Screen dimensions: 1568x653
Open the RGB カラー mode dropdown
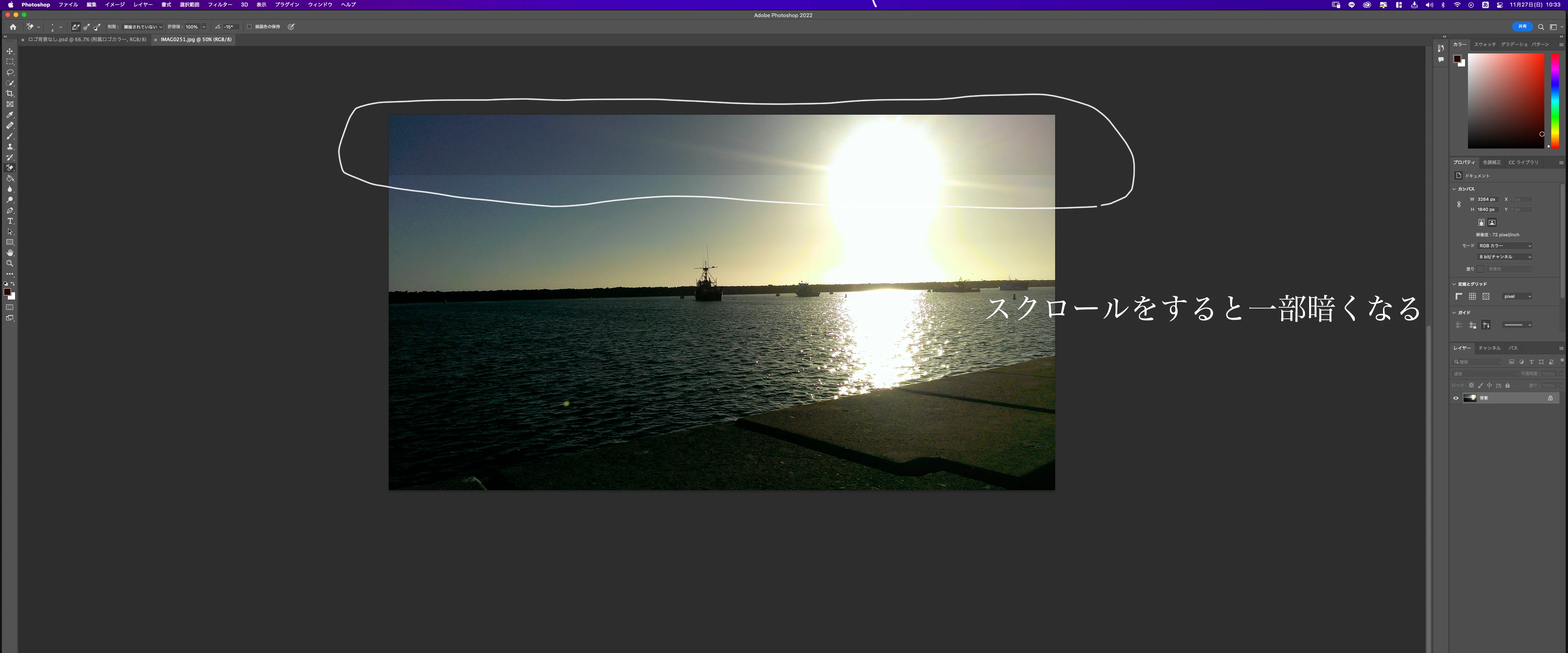(1505, 246)
